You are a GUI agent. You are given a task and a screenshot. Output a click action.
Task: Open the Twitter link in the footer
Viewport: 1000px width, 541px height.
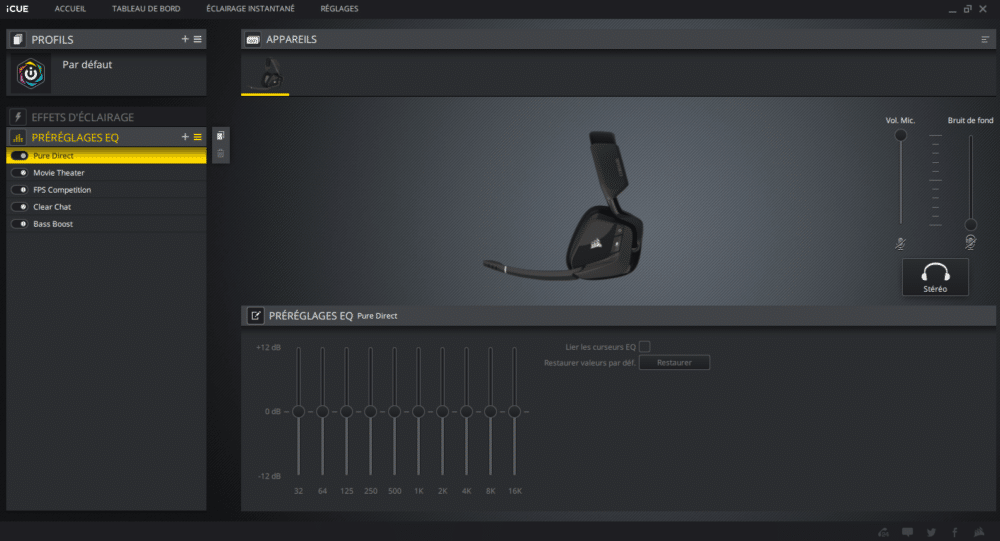931,532
